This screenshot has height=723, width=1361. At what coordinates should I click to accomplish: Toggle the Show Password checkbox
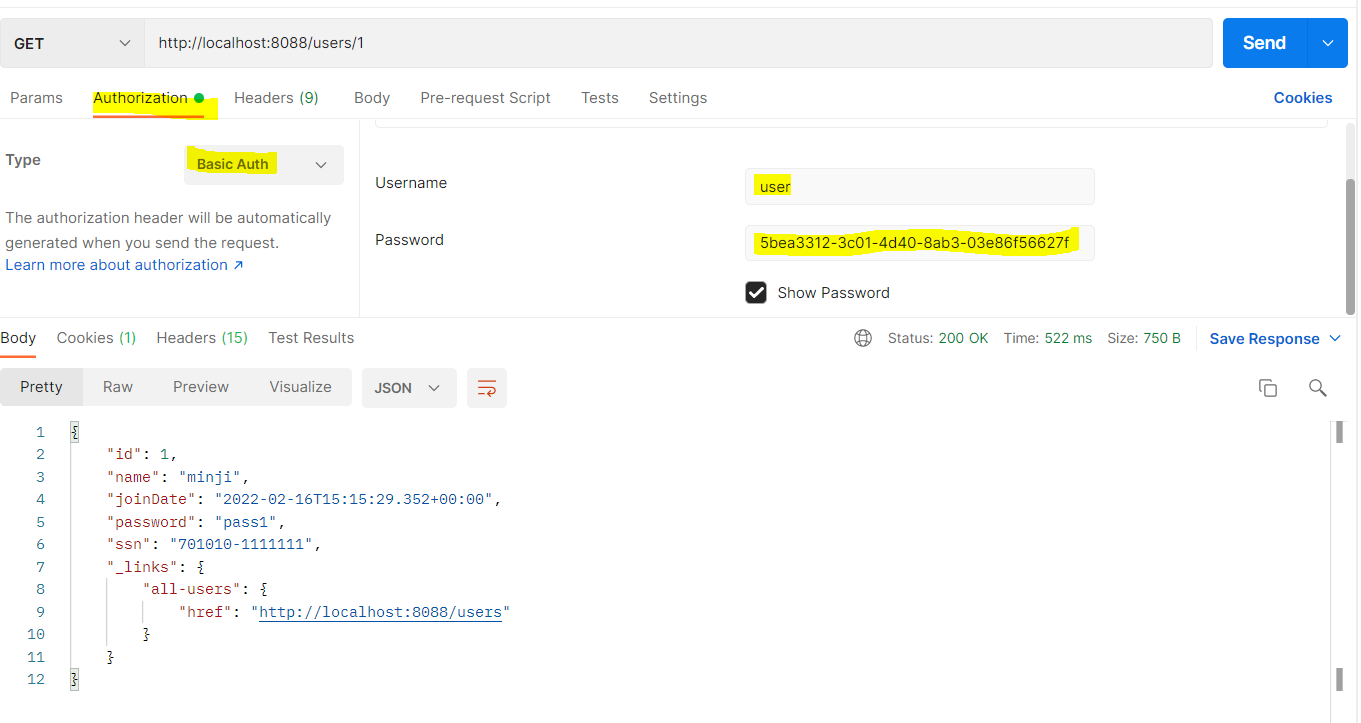tap(756, 292)
